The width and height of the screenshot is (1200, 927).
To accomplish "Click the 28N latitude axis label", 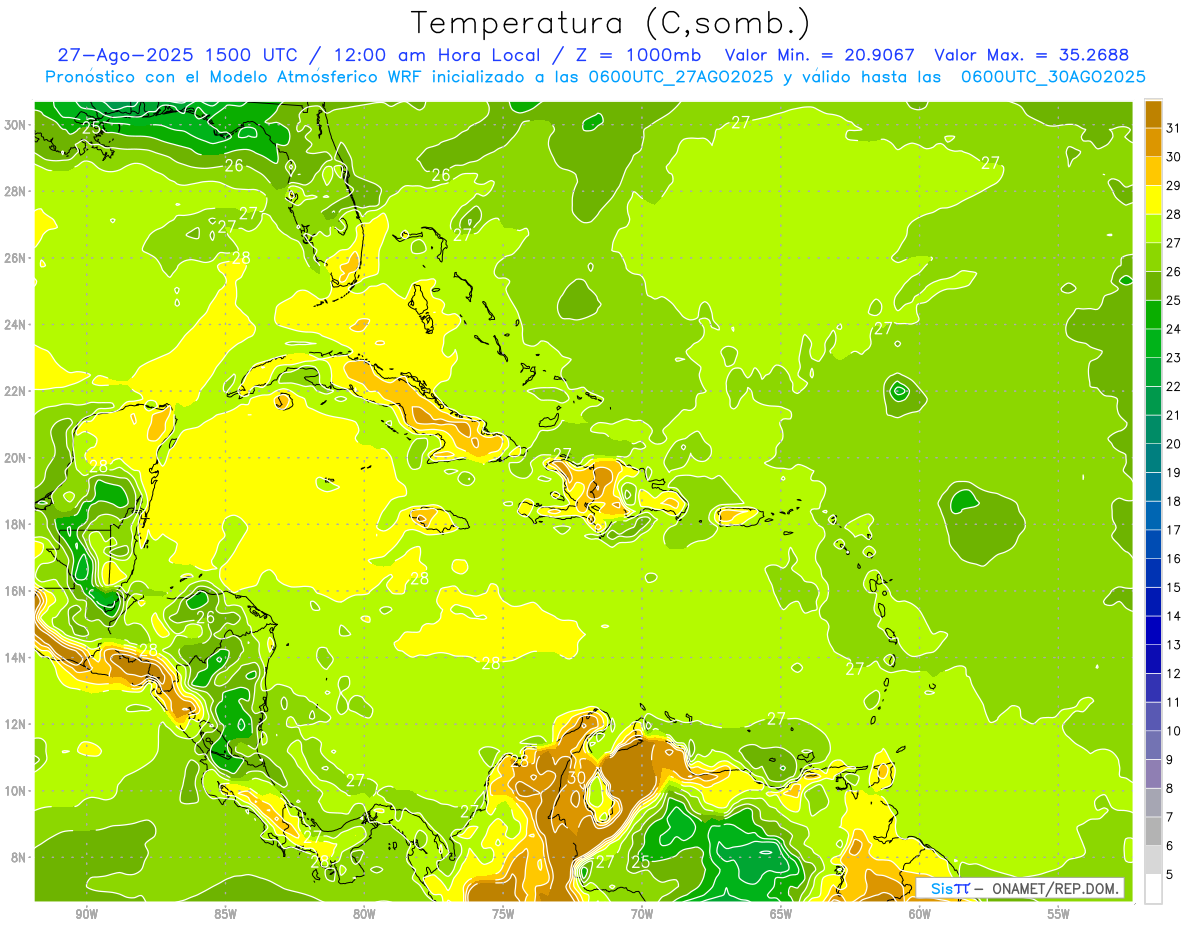I will 17,191.
